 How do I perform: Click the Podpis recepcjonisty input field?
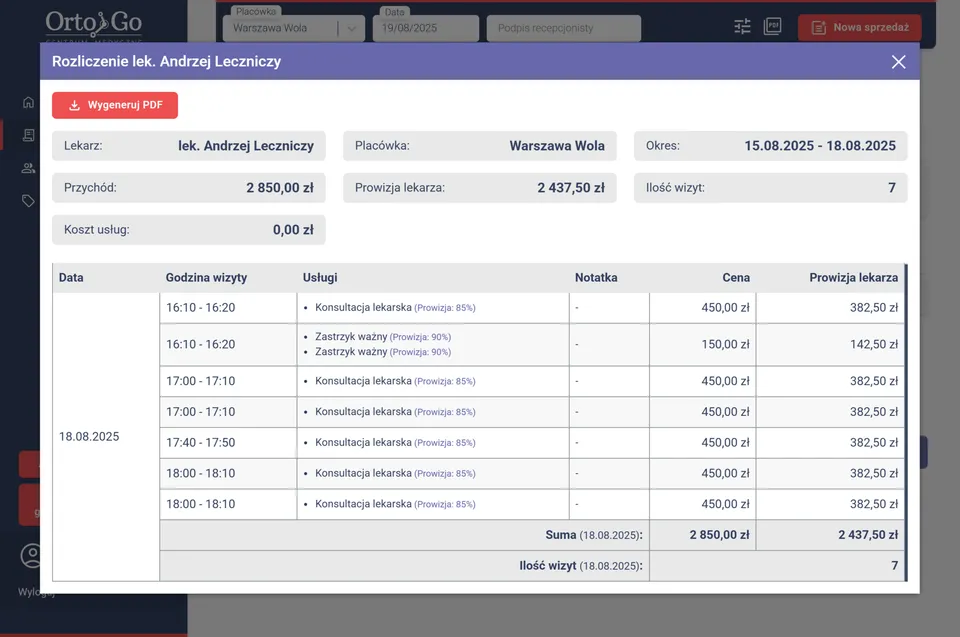click(x=563, y=29)
